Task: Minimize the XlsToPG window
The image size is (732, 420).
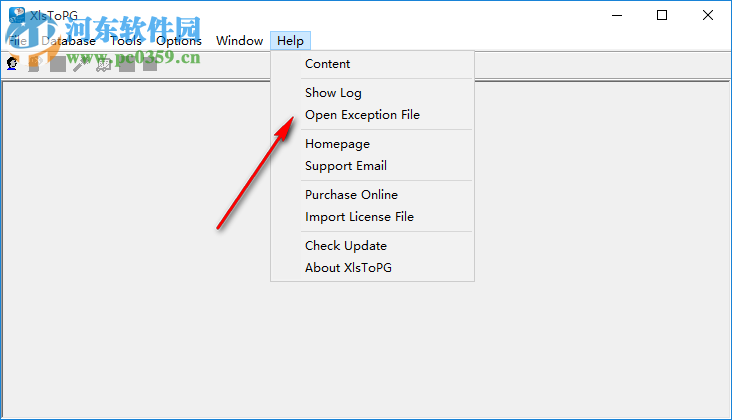Action: 617,15
